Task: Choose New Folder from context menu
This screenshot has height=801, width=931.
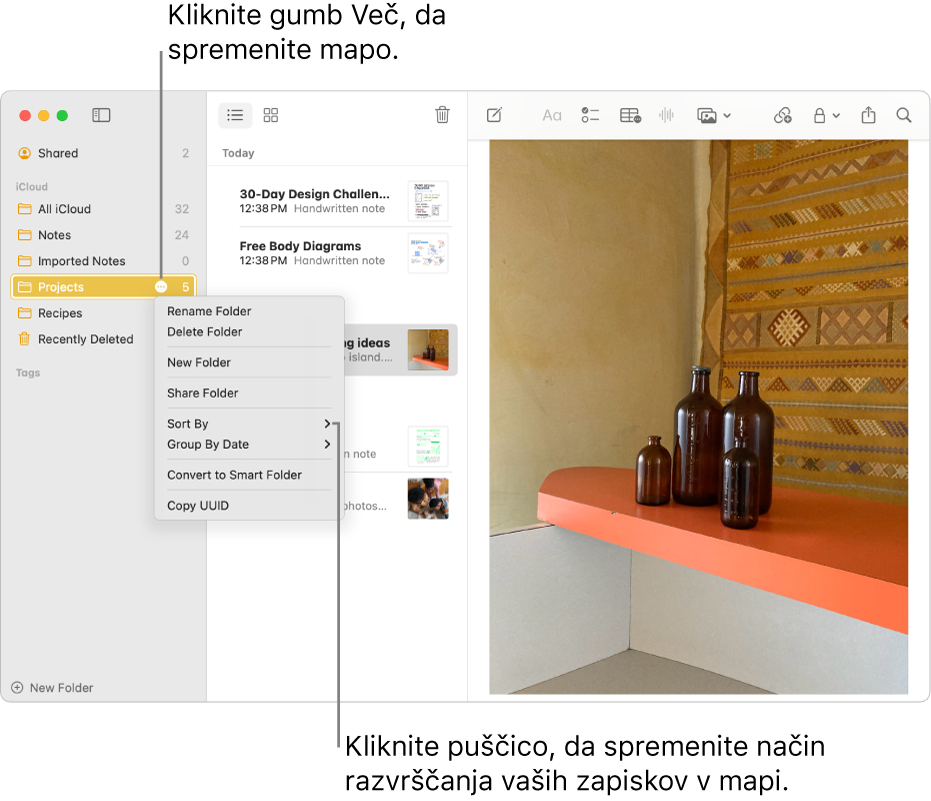Action: click(x=249, y=362)
